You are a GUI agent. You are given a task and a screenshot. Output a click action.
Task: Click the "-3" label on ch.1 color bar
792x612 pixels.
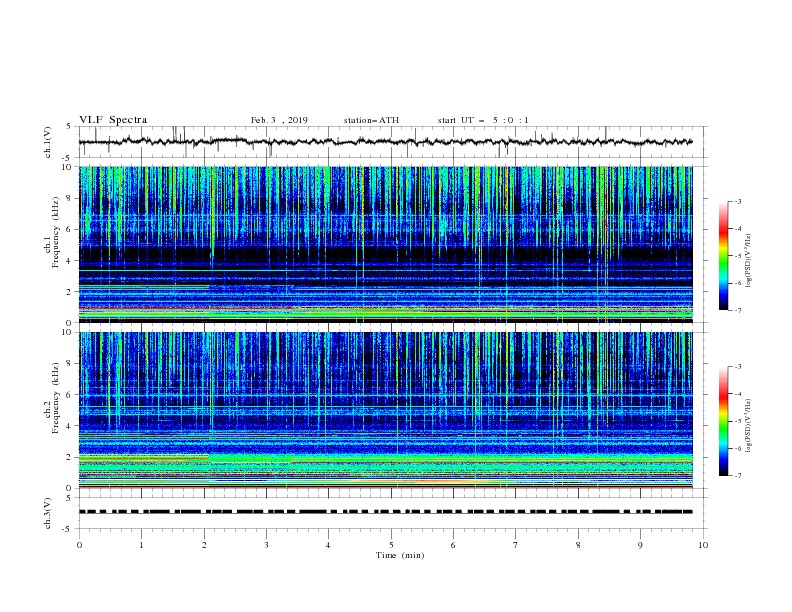click(738, 201)
